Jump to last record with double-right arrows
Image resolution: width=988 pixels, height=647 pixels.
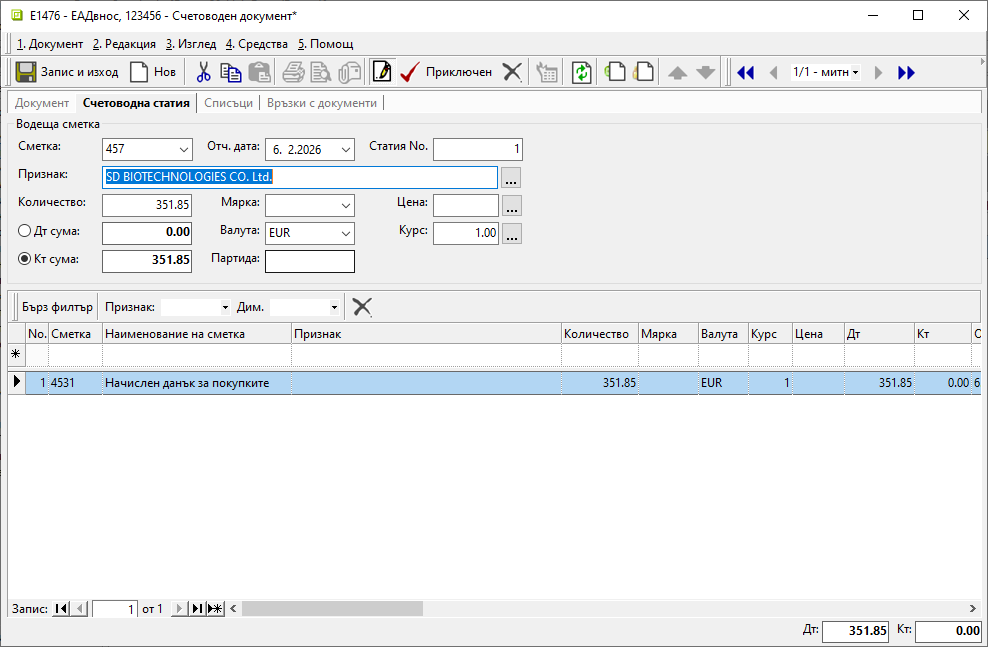(906, 72)
